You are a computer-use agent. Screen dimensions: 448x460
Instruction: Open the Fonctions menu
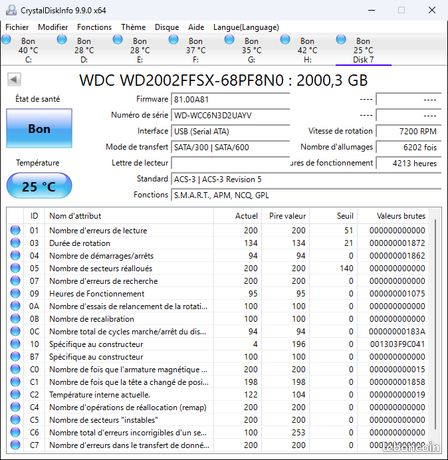tap(94, 27)
